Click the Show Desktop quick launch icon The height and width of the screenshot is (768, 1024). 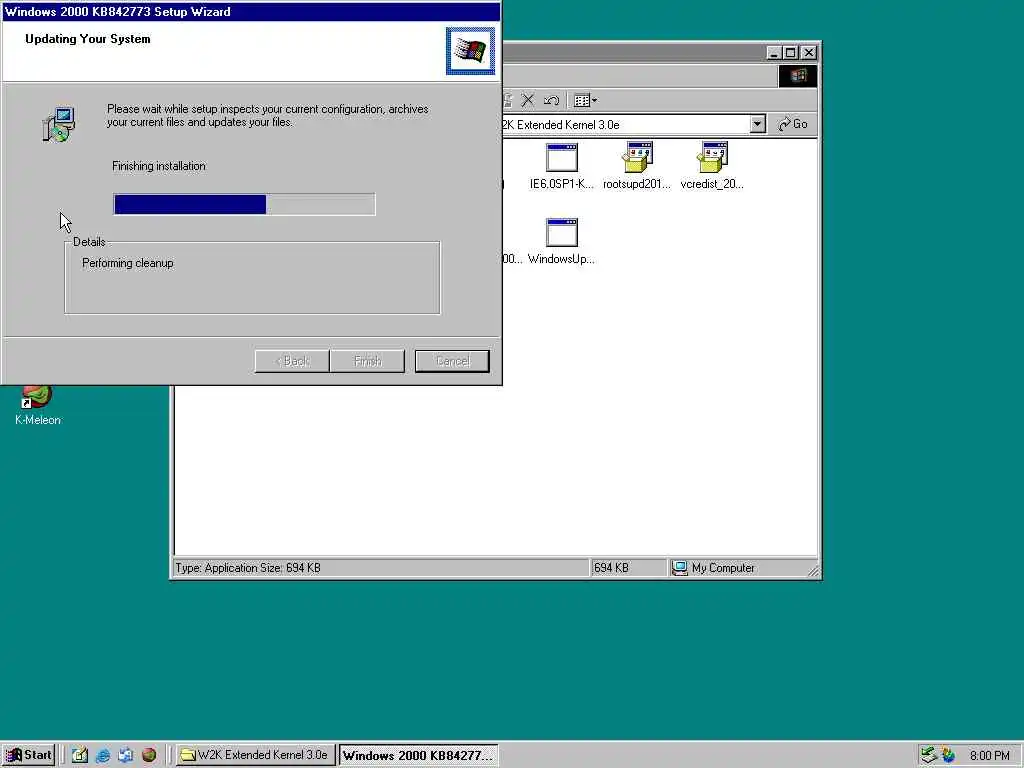(80, 755)
